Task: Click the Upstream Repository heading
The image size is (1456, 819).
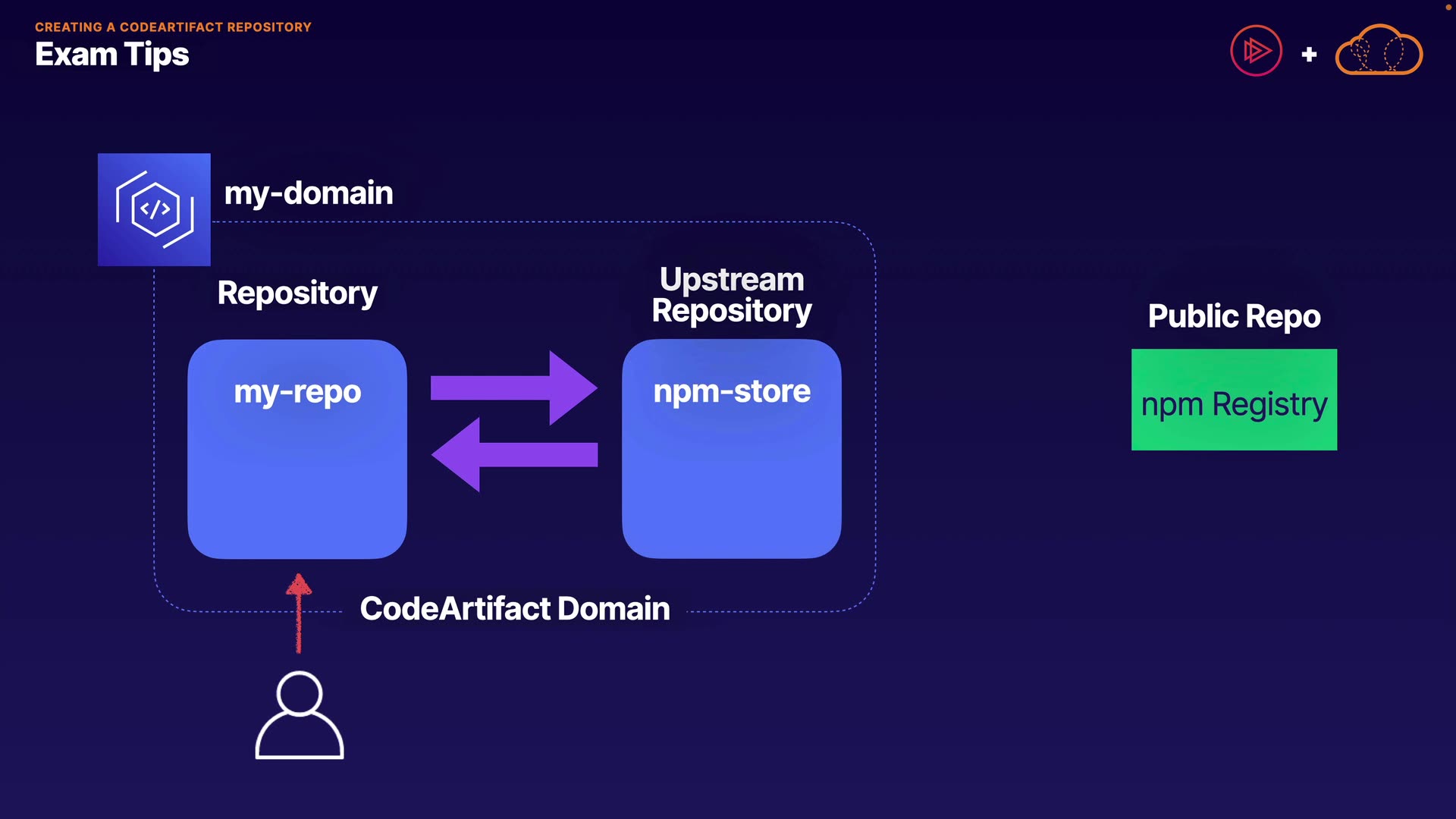Action: click(x=732, y=295)
